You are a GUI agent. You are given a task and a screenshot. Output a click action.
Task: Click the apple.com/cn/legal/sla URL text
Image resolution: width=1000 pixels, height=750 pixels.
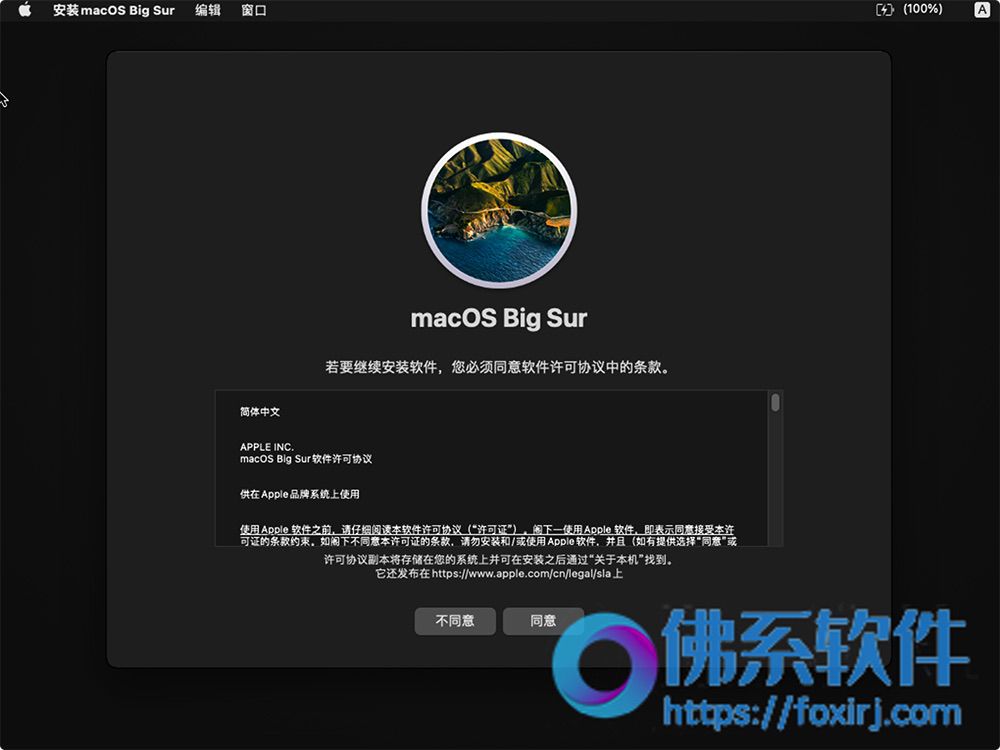tap(522, 573)
